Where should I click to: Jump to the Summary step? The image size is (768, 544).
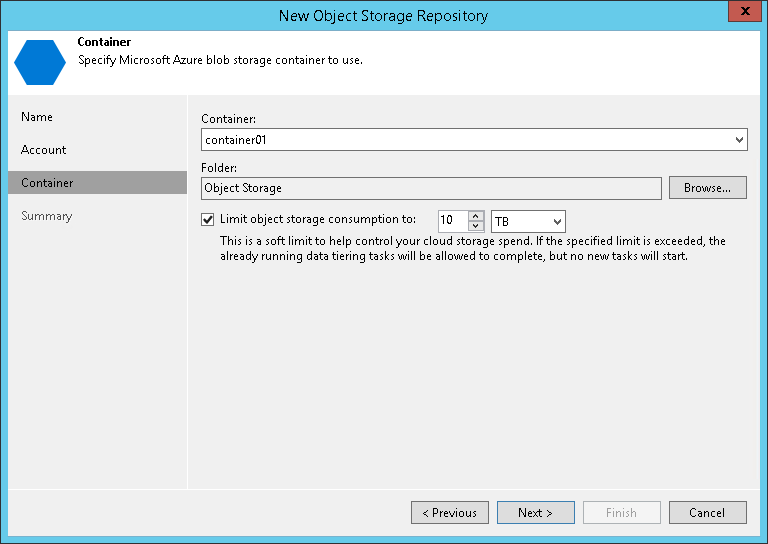47,216
